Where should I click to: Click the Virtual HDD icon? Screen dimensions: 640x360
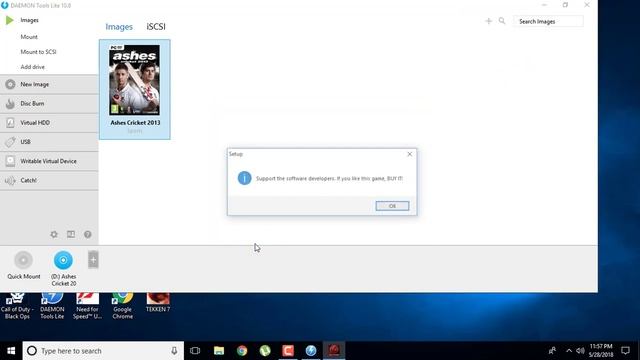tap(10, 123)
